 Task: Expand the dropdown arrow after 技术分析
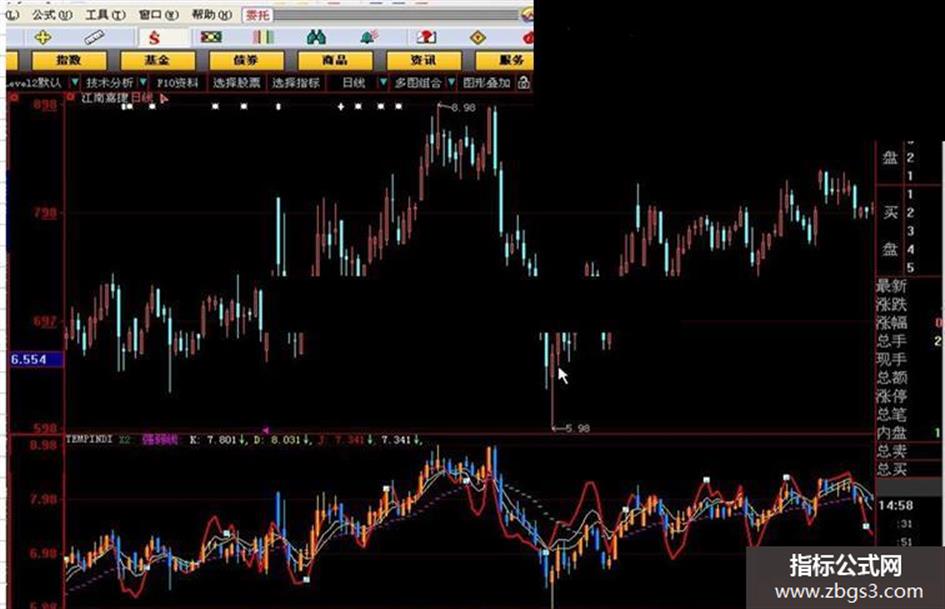143,82
